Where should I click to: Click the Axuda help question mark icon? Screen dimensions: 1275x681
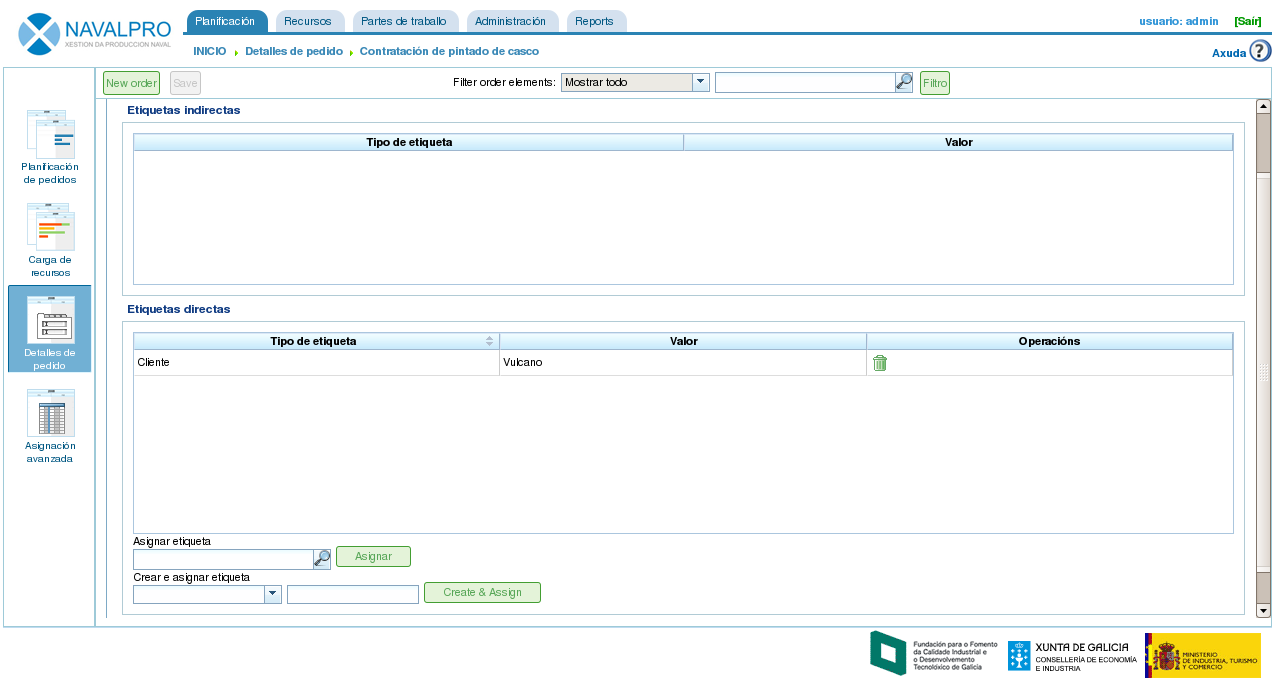[x=1260, y=52]
